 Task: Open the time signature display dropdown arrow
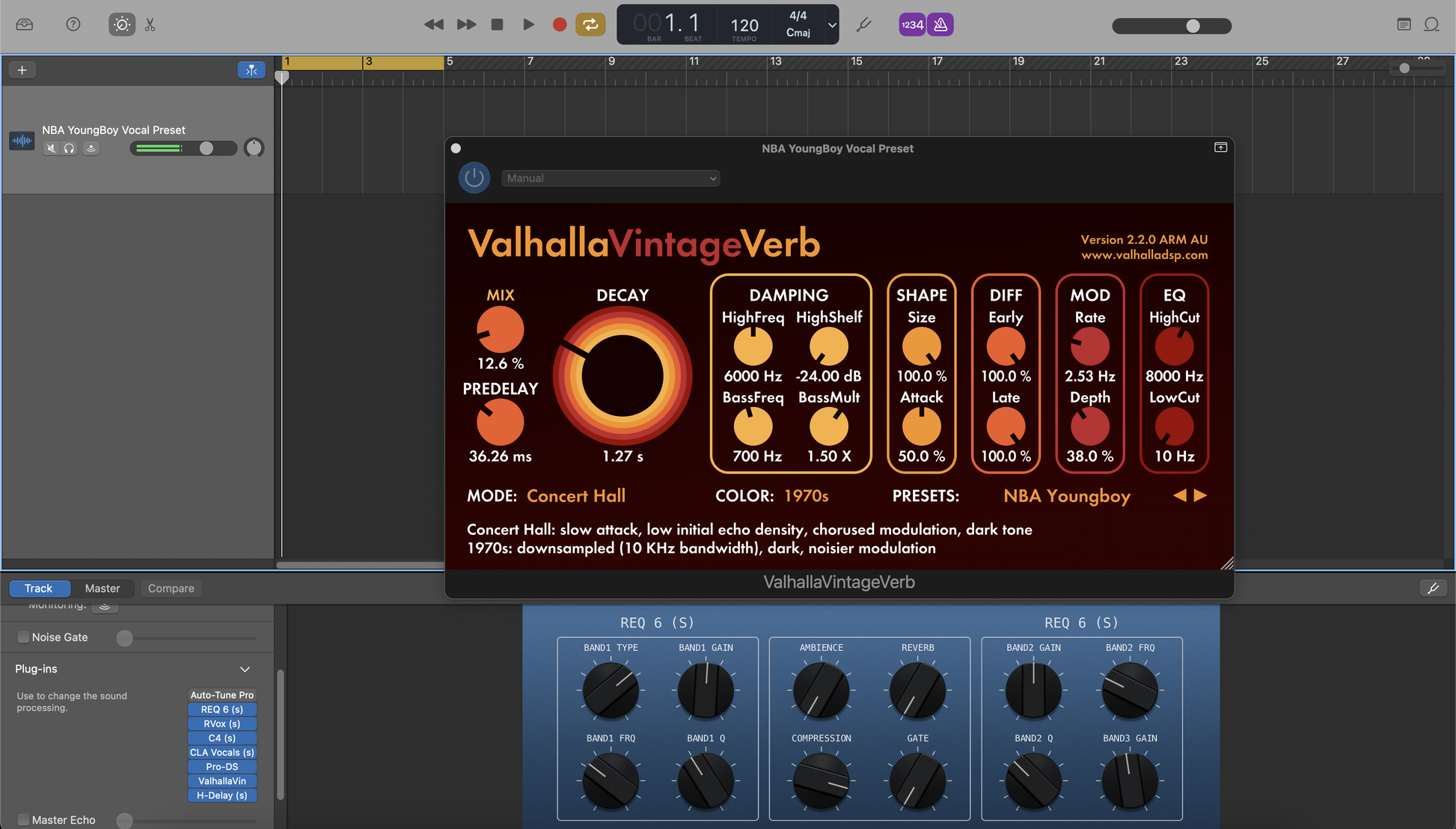831,25
